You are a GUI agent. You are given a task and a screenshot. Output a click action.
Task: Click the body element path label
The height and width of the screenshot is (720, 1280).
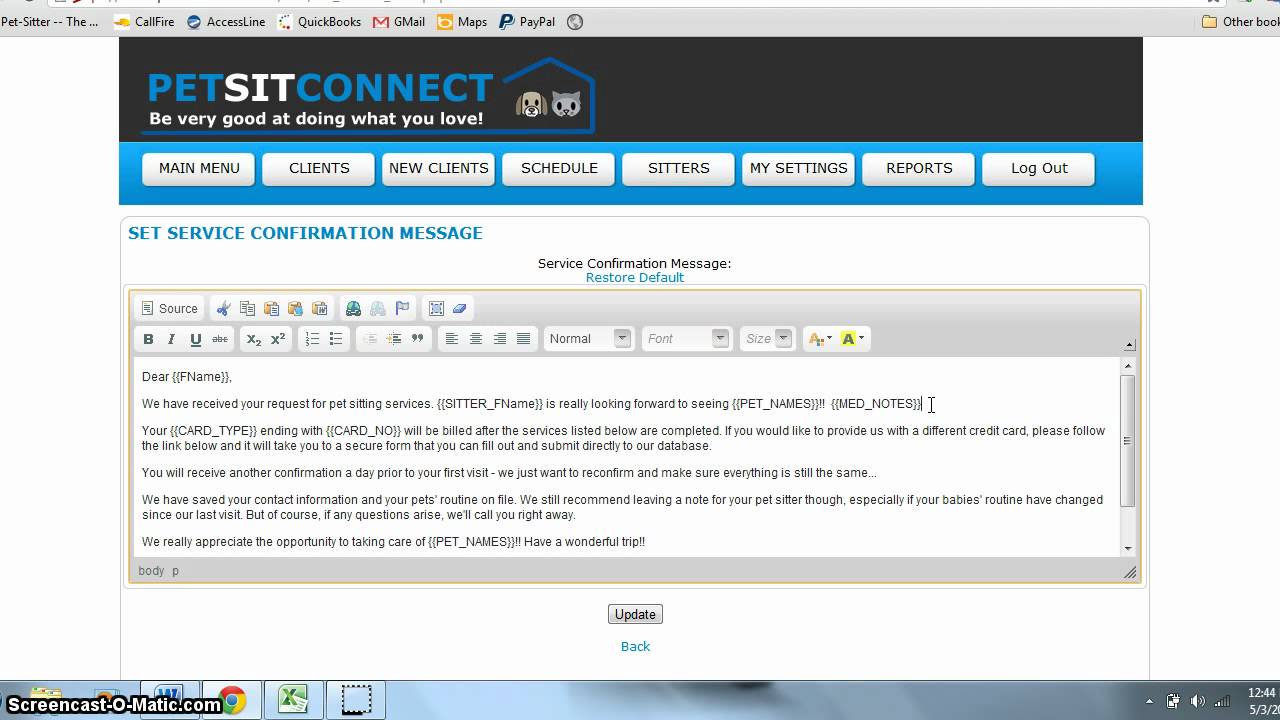click(152, 571)
